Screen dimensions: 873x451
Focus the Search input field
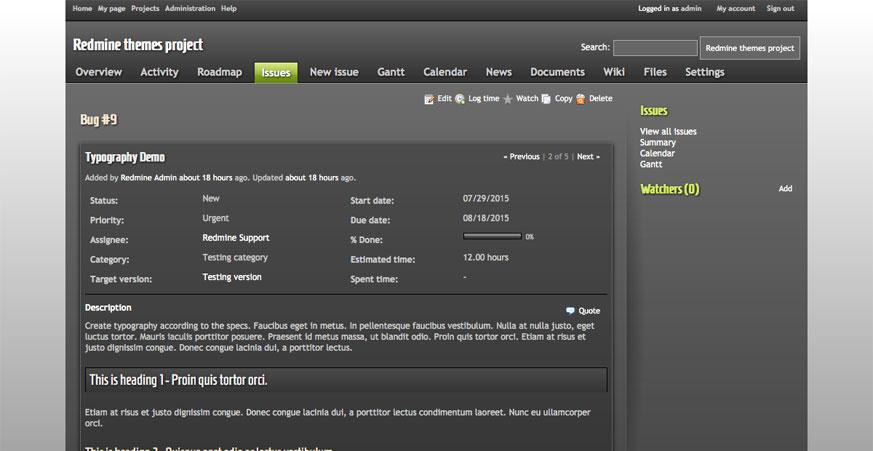click(x=655, y=48)
